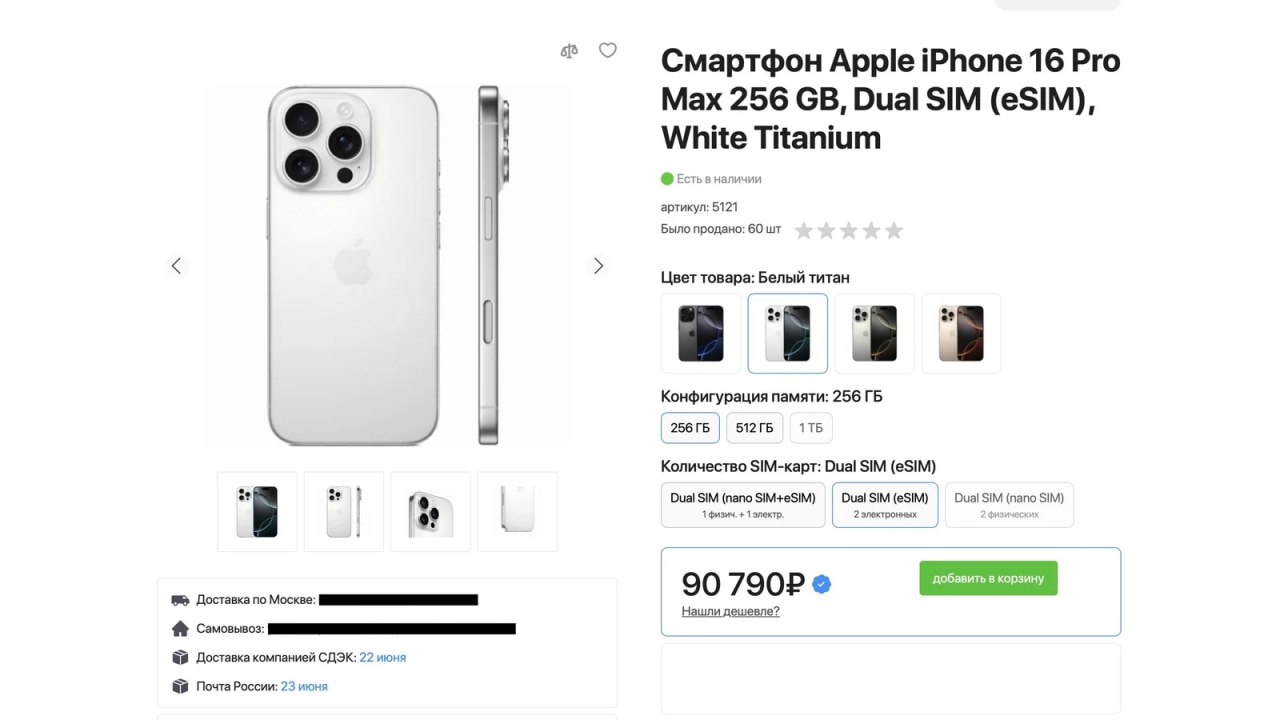Click the pickup house icon

click(x=180, y=629)
